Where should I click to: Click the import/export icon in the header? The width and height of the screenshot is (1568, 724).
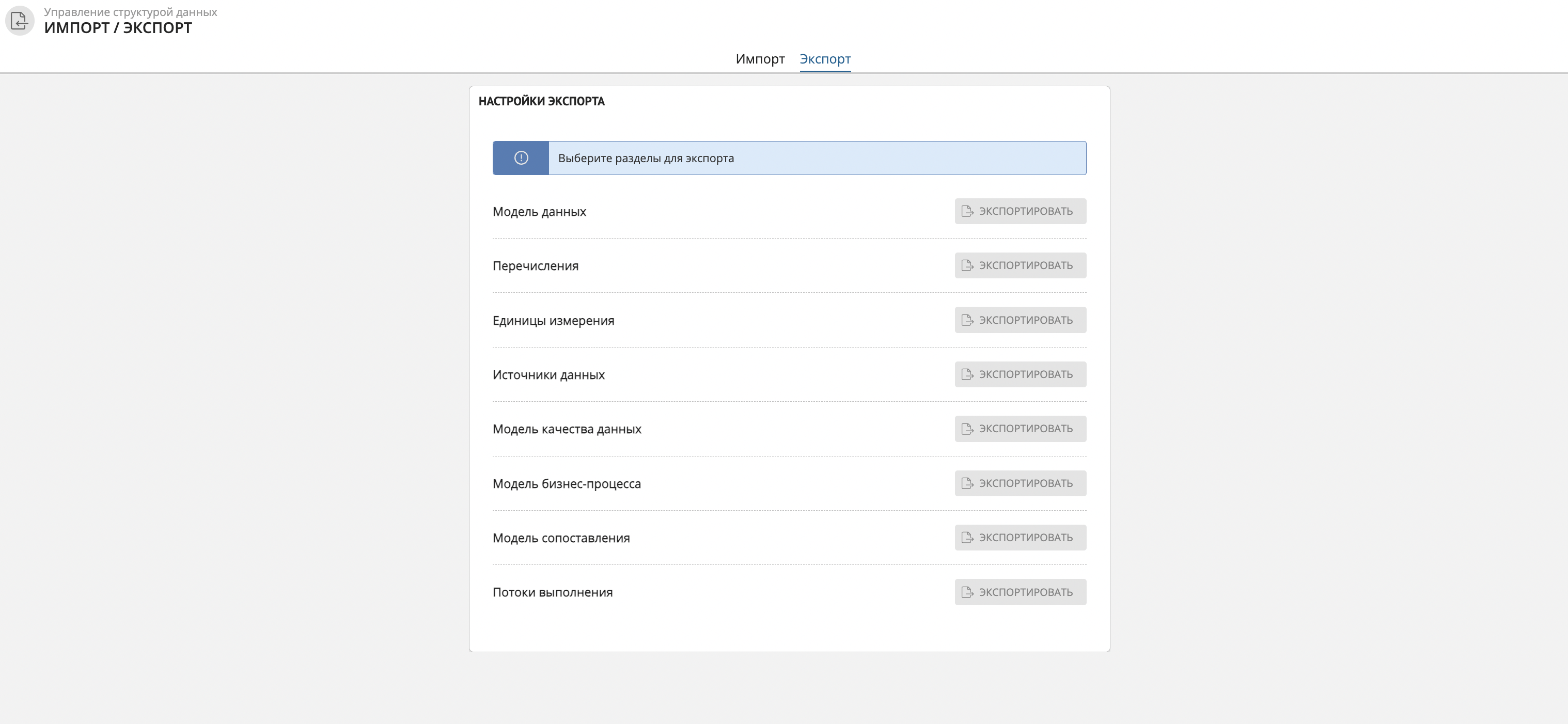point(20,21)
